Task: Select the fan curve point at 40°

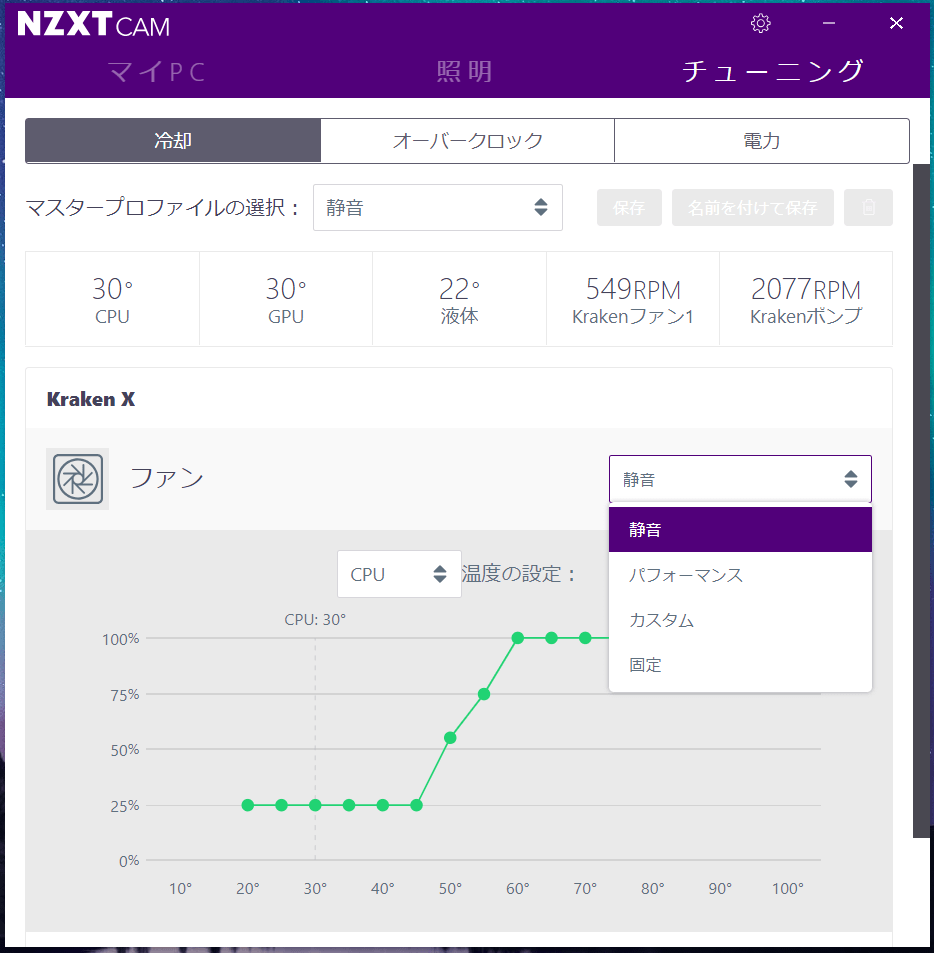Action: point(382,805)
